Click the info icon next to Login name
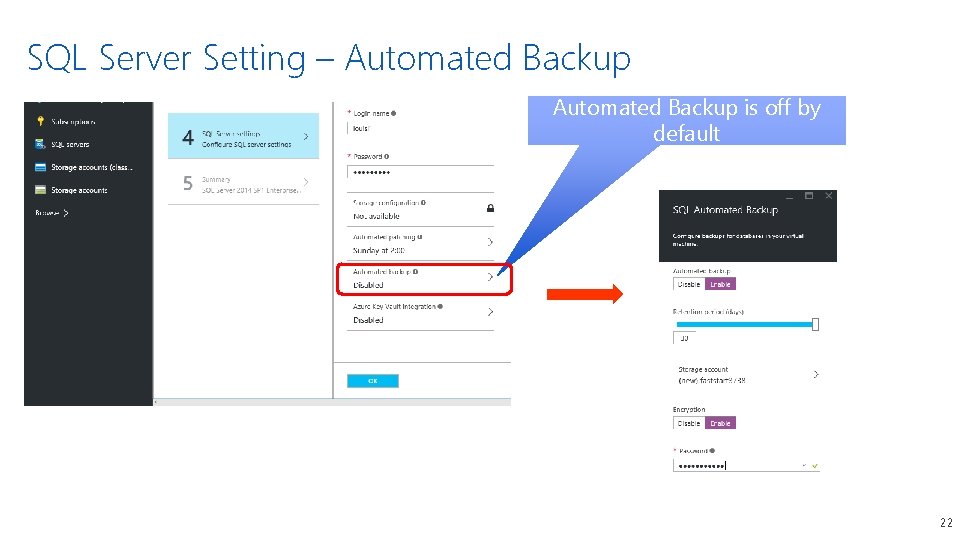960x540 pixels. tap(394, 113)
